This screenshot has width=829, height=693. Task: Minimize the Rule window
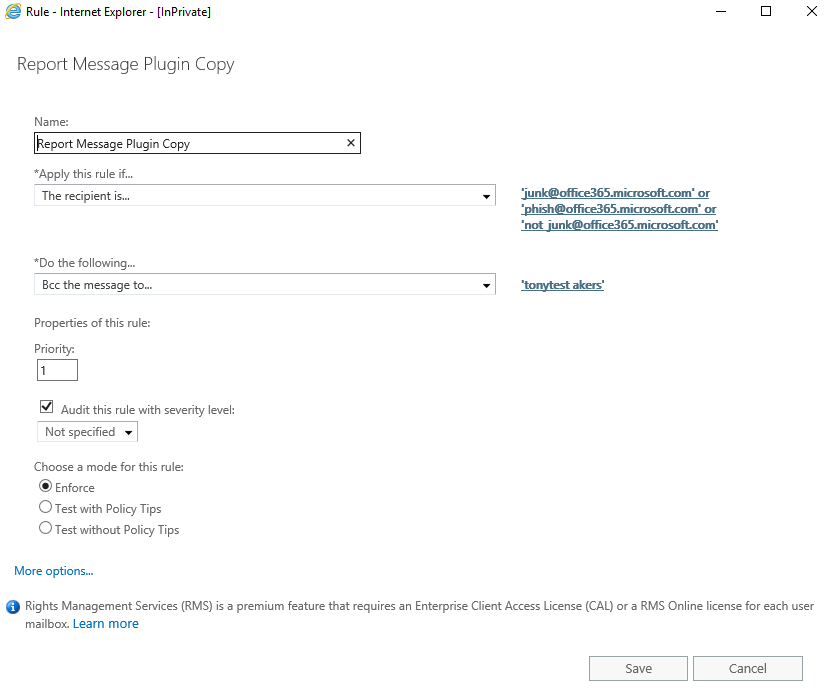coord(721,11)
